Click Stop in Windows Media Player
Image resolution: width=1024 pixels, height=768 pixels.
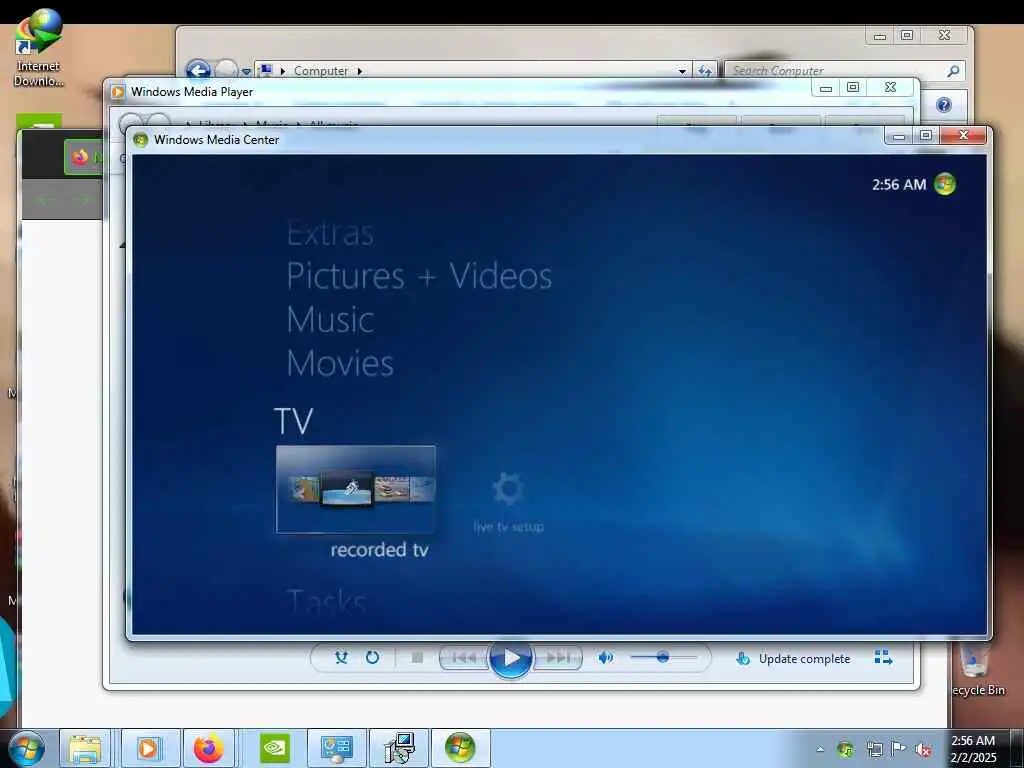pos(417,658)
